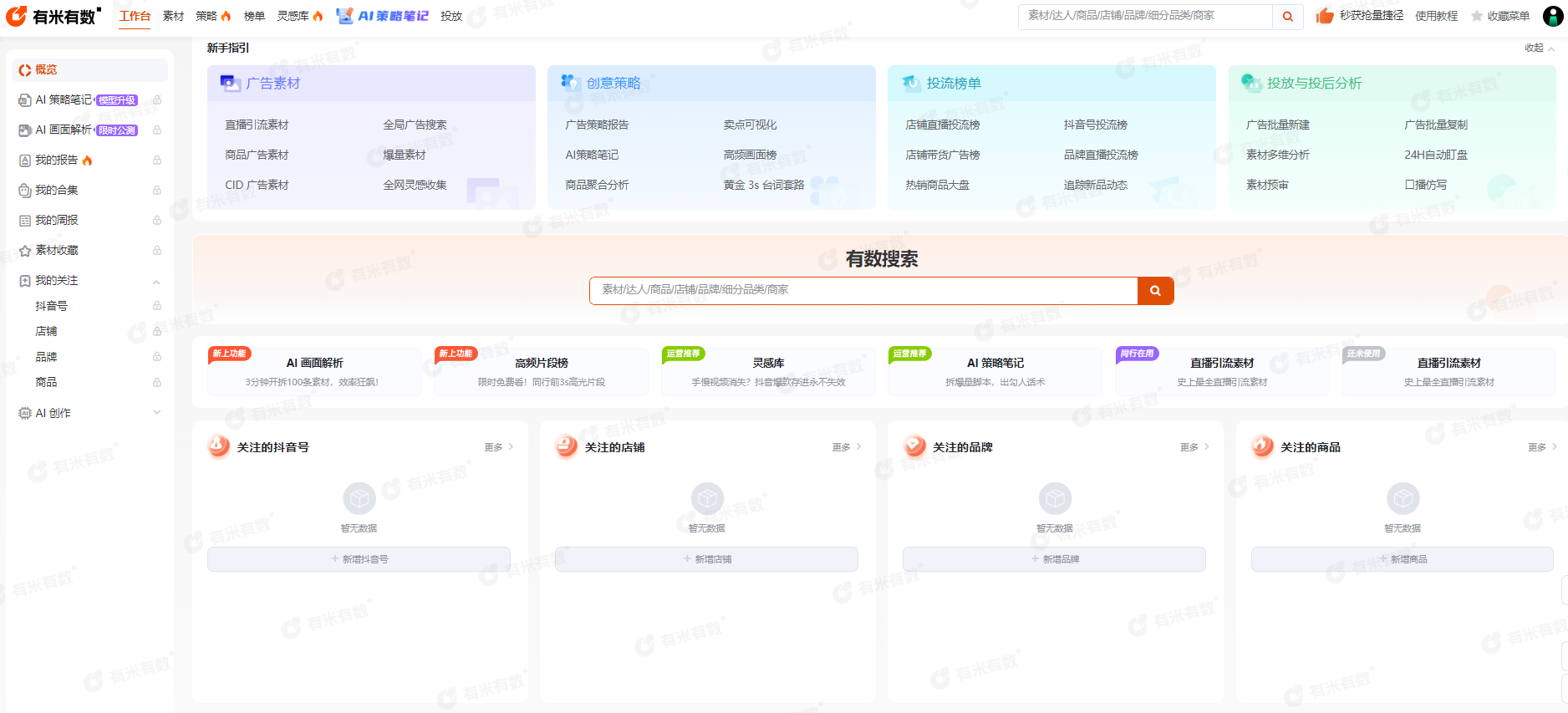This screenshot has width=1568, height=713.
Task: Click the lock icon beside 素材收藏
Action: click(x=157, y=251)
